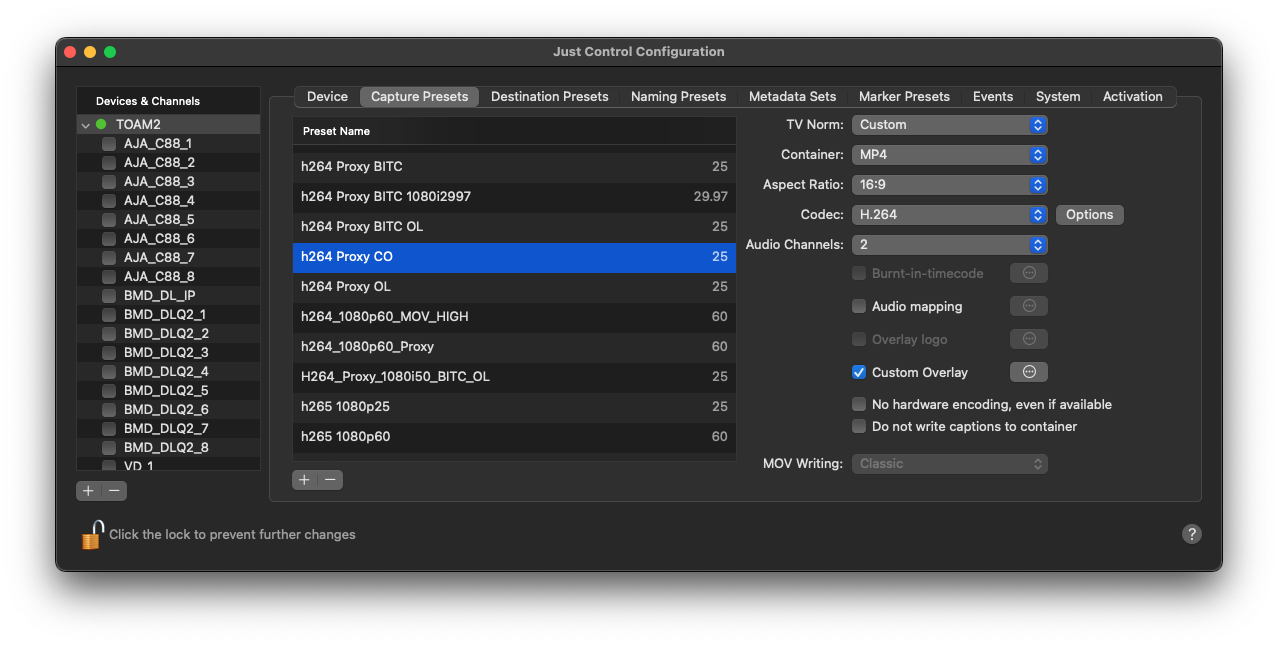Select channel BMD_DLQ2_1 in list
Screen dimensions: 1278x645
pos(168,315)
